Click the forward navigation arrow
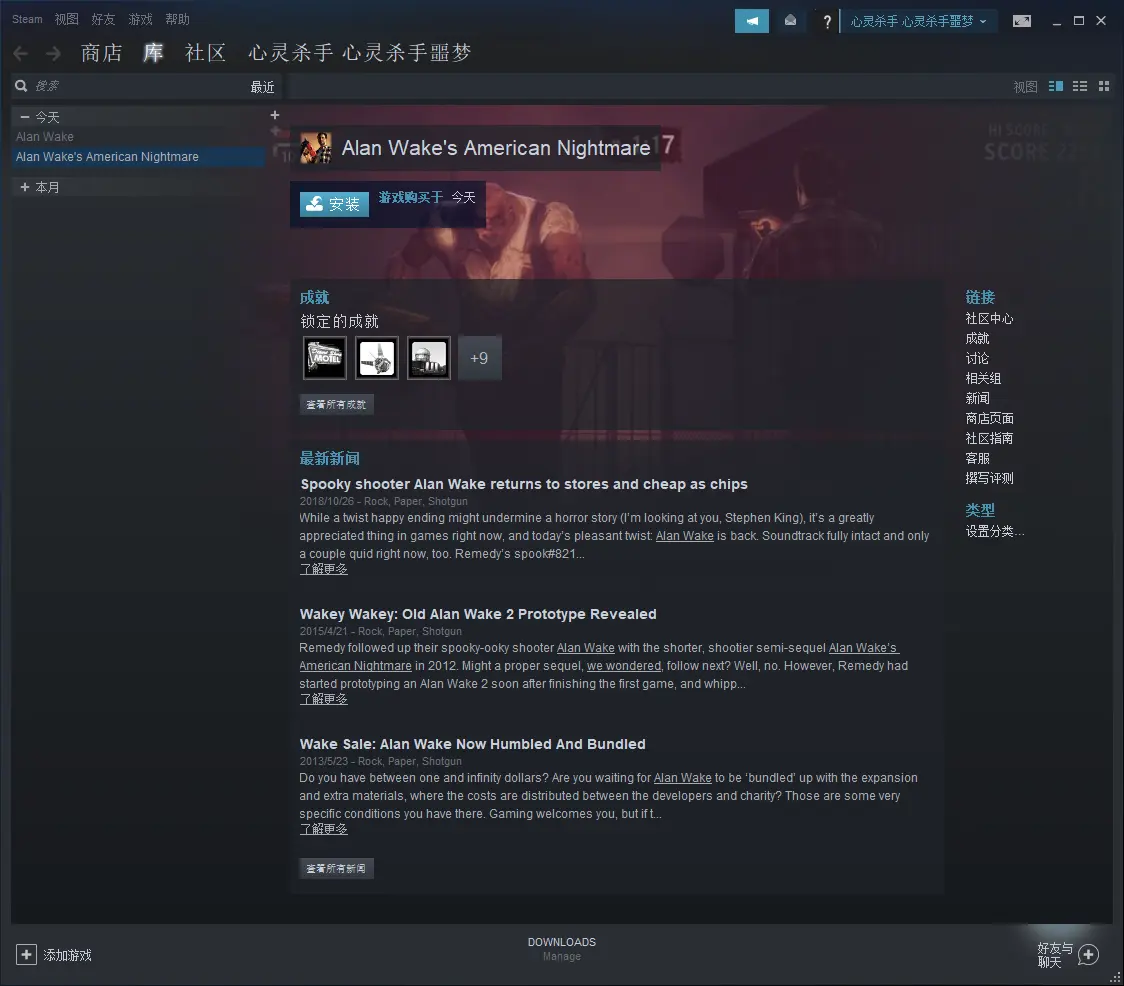 (x=53, y=53)
